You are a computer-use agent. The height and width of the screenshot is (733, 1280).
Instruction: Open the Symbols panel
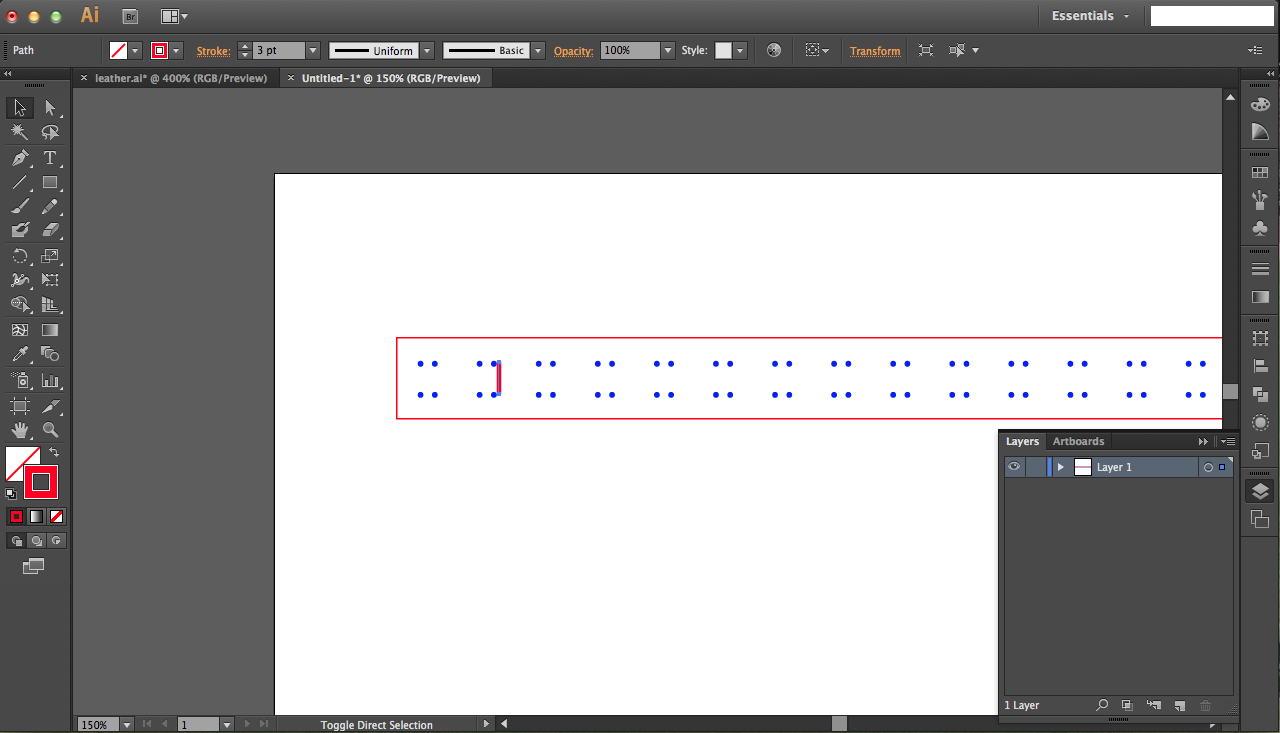[1260, 227]
